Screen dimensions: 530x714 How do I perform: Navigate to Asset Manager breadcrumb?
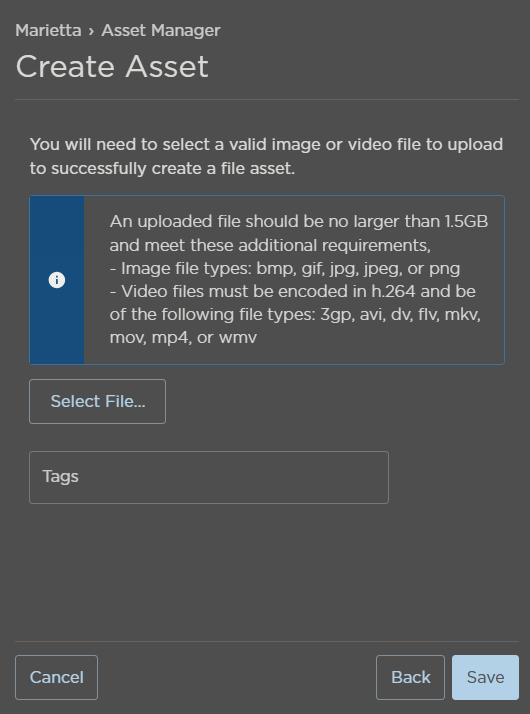[161, 31]
